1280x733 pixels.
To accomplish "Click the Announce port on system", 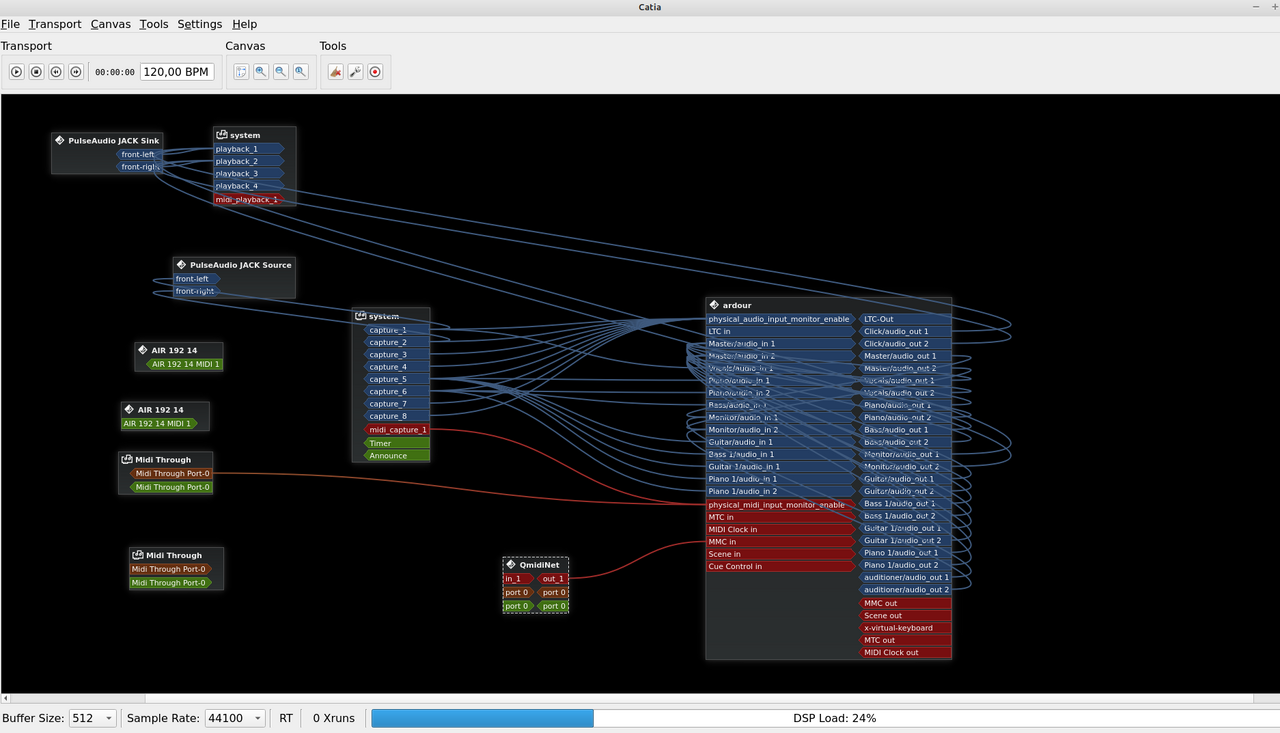I will click(x=396, y=456).
